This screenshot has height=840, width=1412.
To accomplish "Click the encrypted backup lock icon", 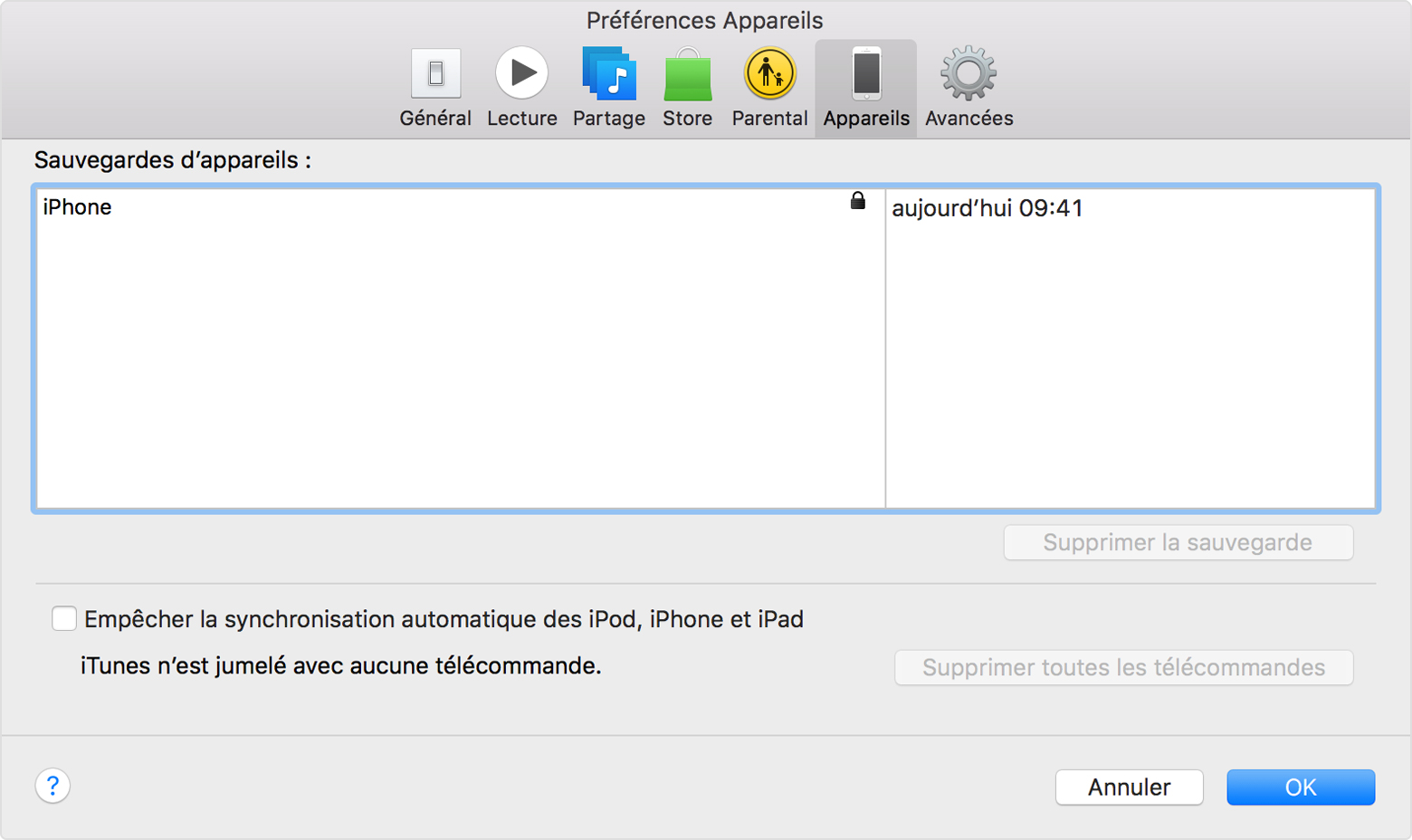I will click(856, 201).
